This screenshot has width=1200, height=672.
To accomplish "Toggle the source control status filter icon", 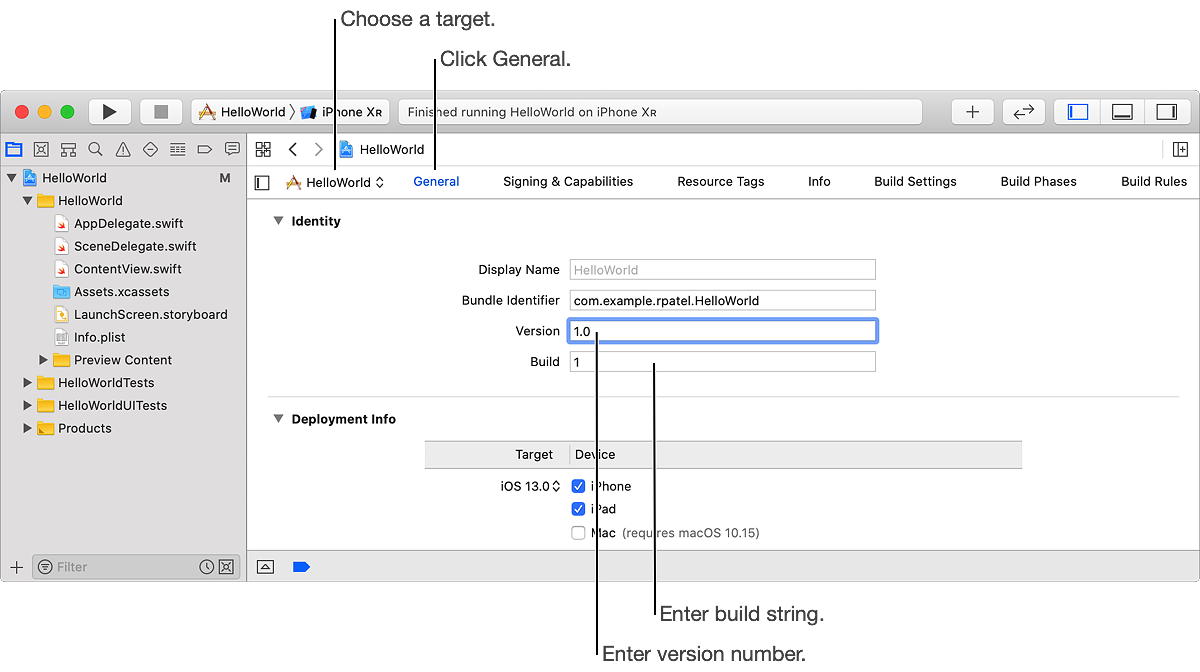I will click(x=226, y=567).
